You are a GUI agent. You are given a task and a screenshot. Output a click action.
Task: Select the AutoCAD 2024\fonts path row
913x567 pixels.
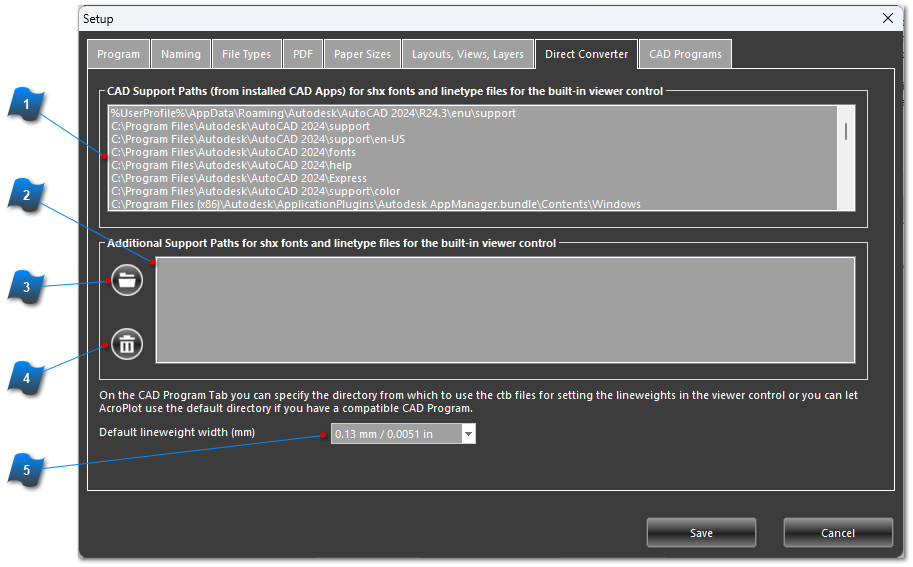click(x=473, y=152)
